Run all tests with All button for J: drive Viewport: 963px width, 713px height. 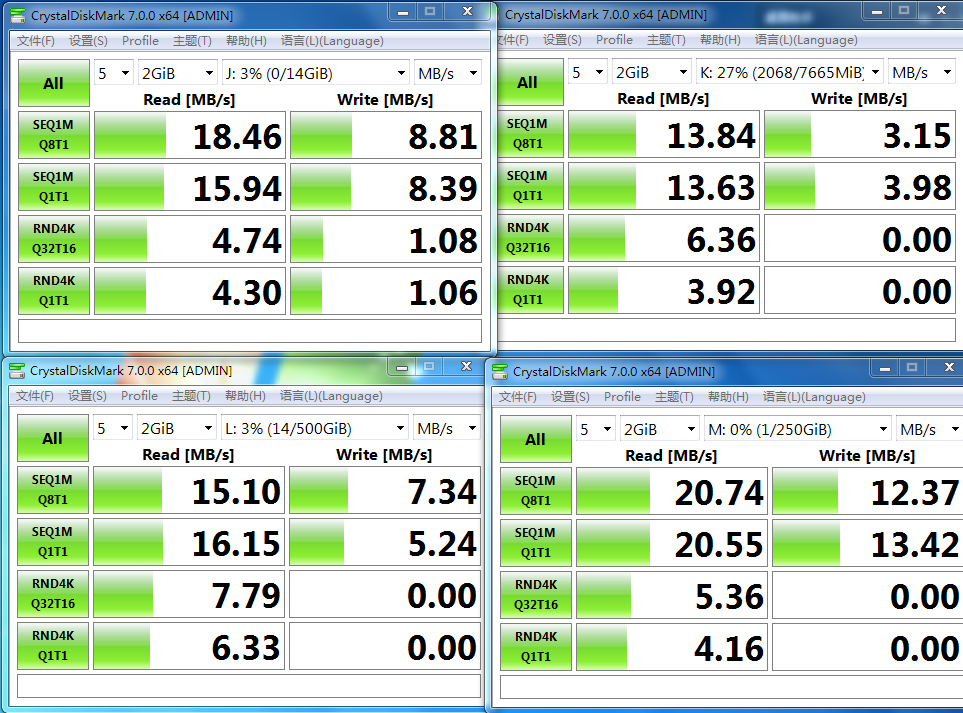(54, 84)
